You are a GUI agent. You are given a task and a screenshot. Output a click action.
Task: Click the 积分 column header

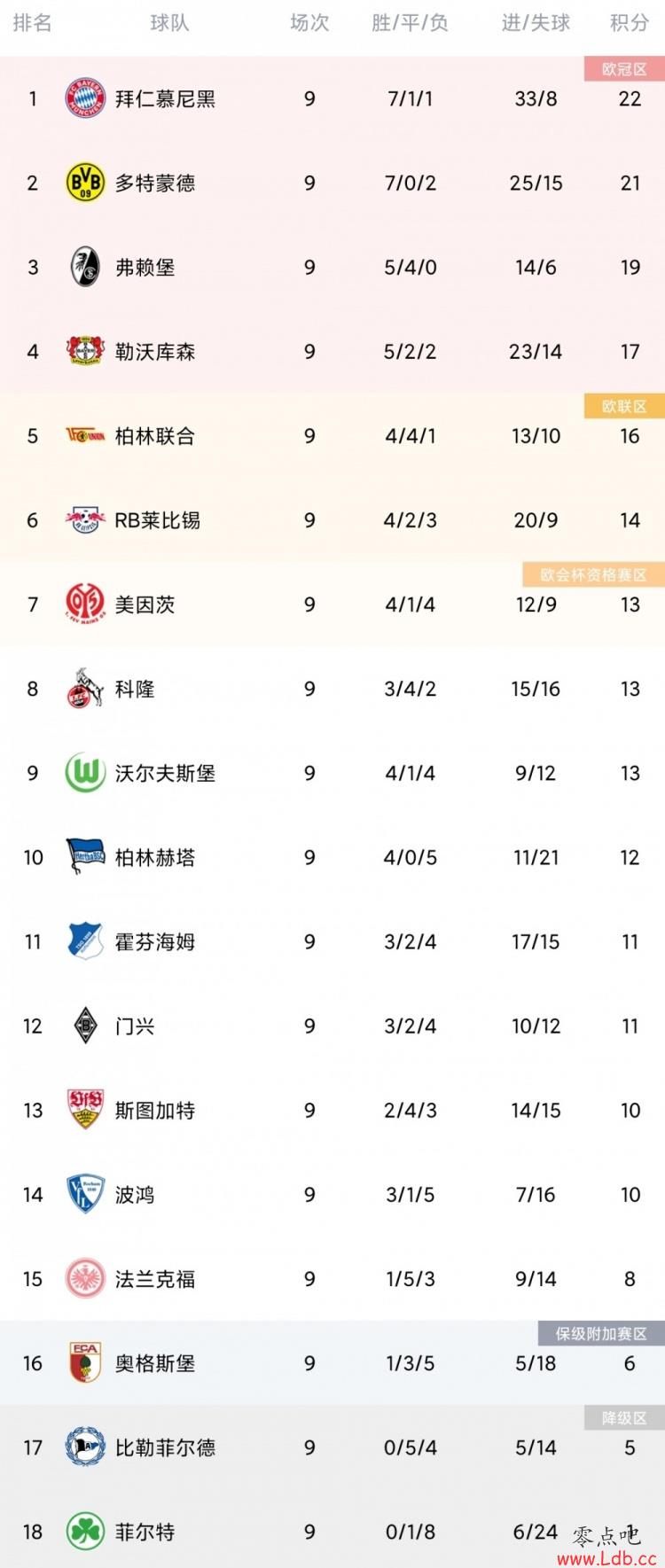click(630, 23)
